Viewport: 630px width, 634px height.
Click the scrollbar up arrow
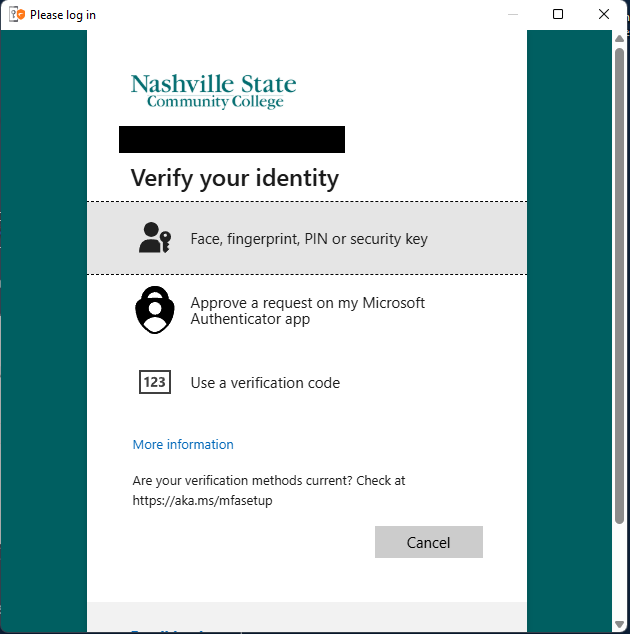(620, 39)
